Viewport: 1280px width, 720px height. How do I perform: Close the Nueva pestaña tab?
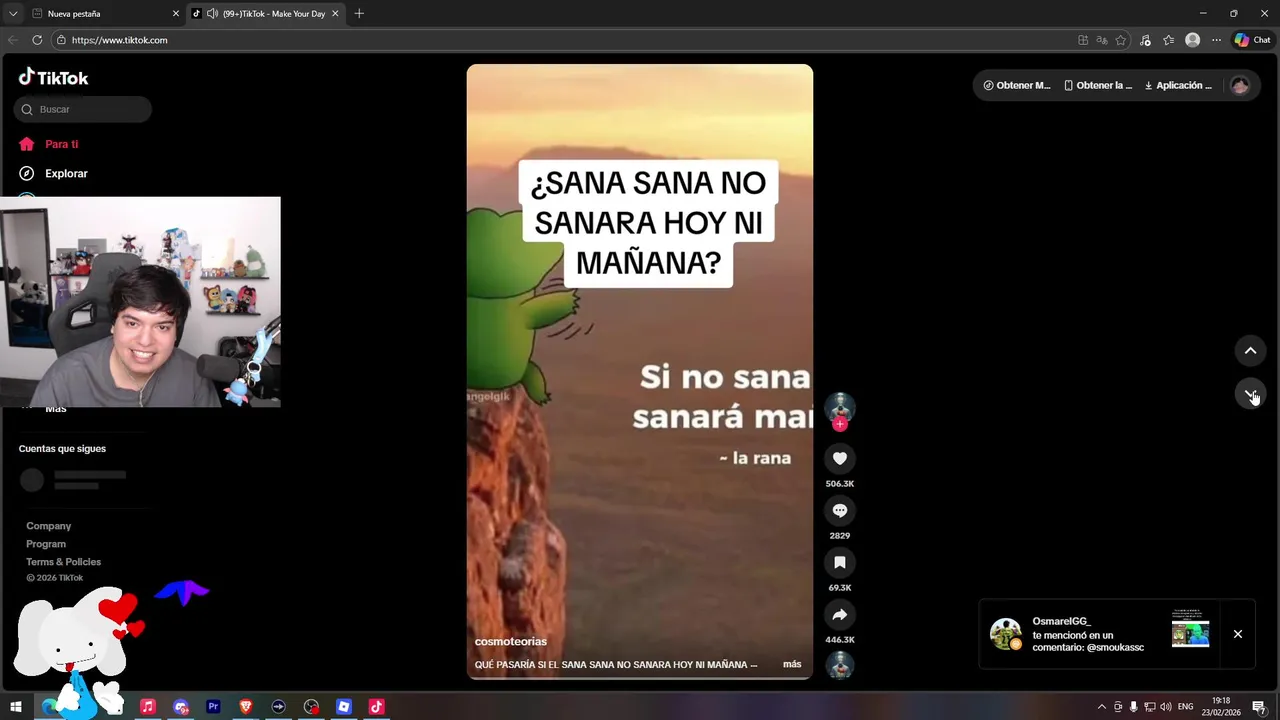pos(176,14)
